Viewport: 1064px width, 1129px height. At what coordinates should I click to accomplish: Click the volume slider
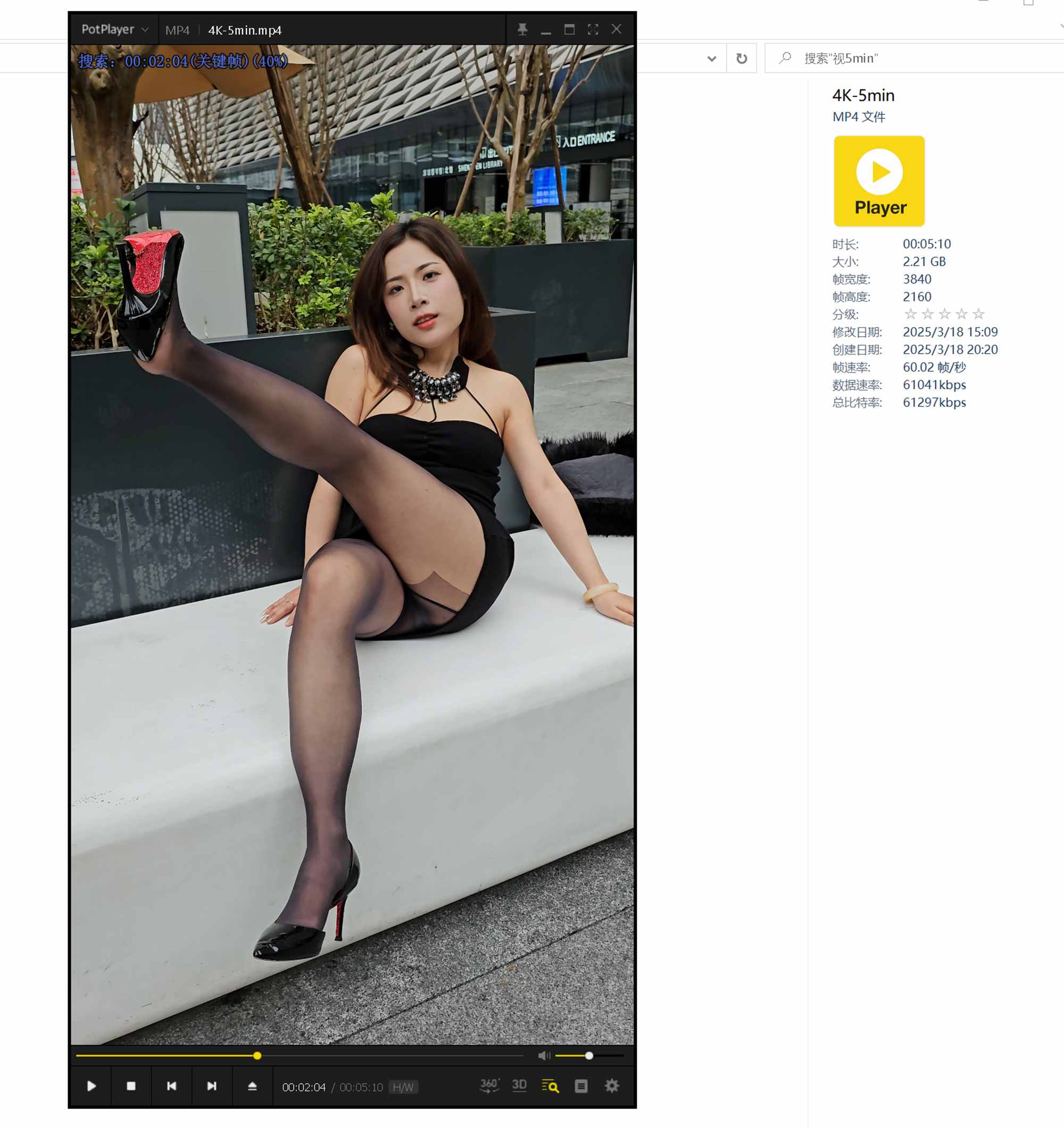[589, 1056]
